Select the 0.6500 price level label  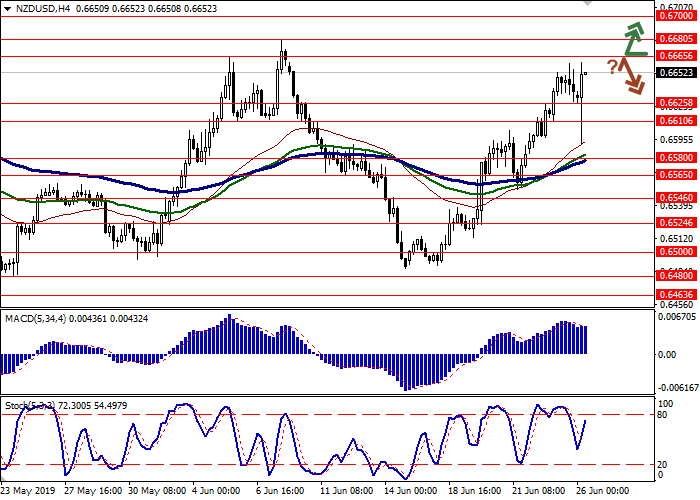click(677, 254)
